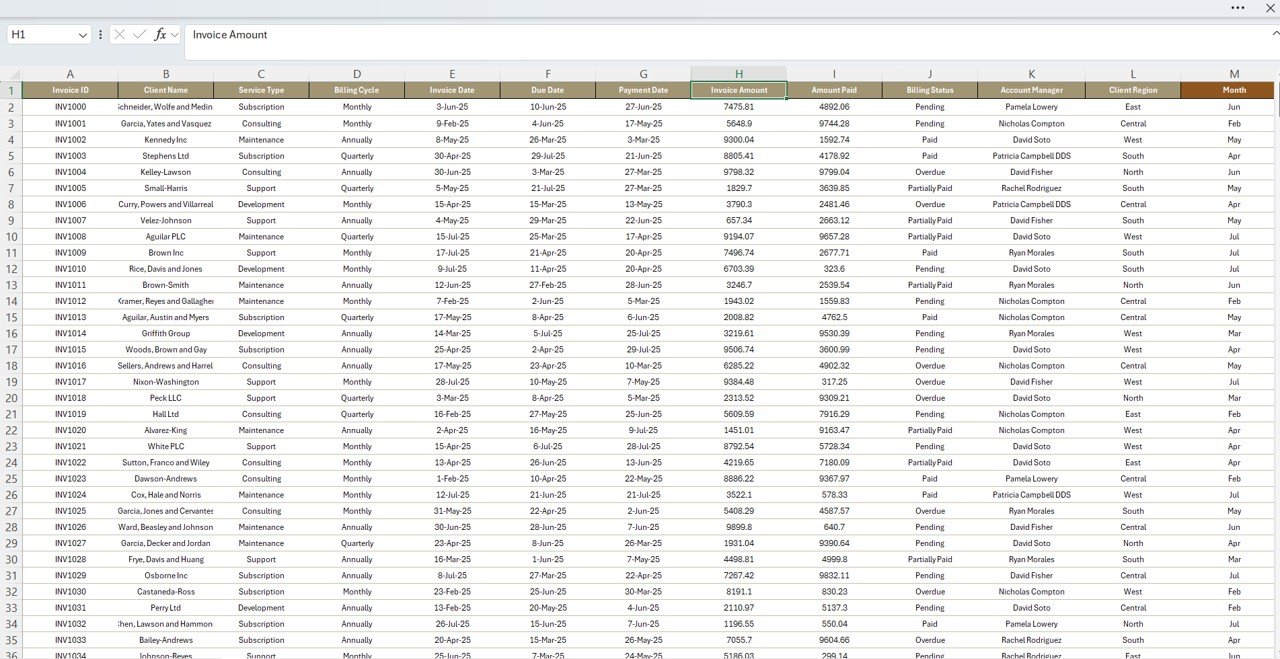
Task: Expand the chevron next to fx icon
Action: tap(175, 34)
